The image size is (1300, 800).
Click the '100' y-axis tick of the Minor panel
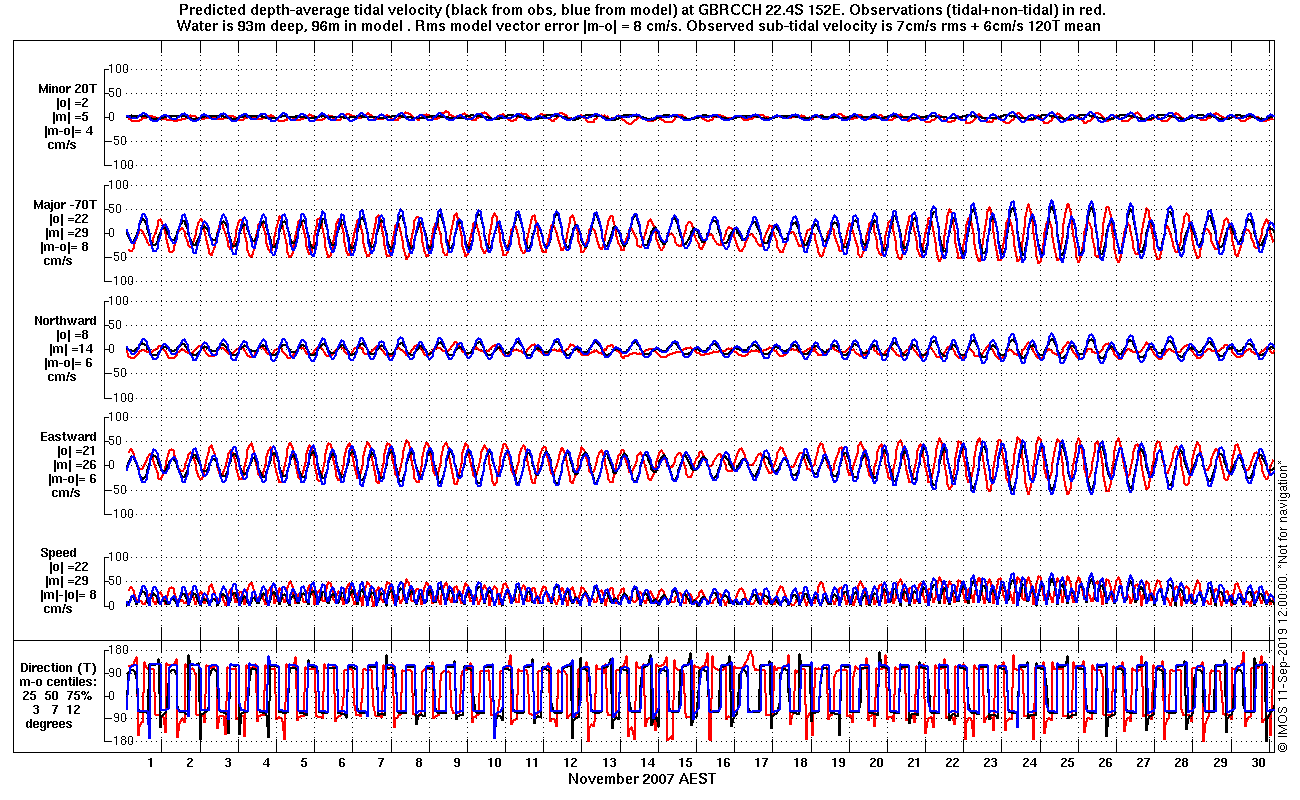click(119, 68)
